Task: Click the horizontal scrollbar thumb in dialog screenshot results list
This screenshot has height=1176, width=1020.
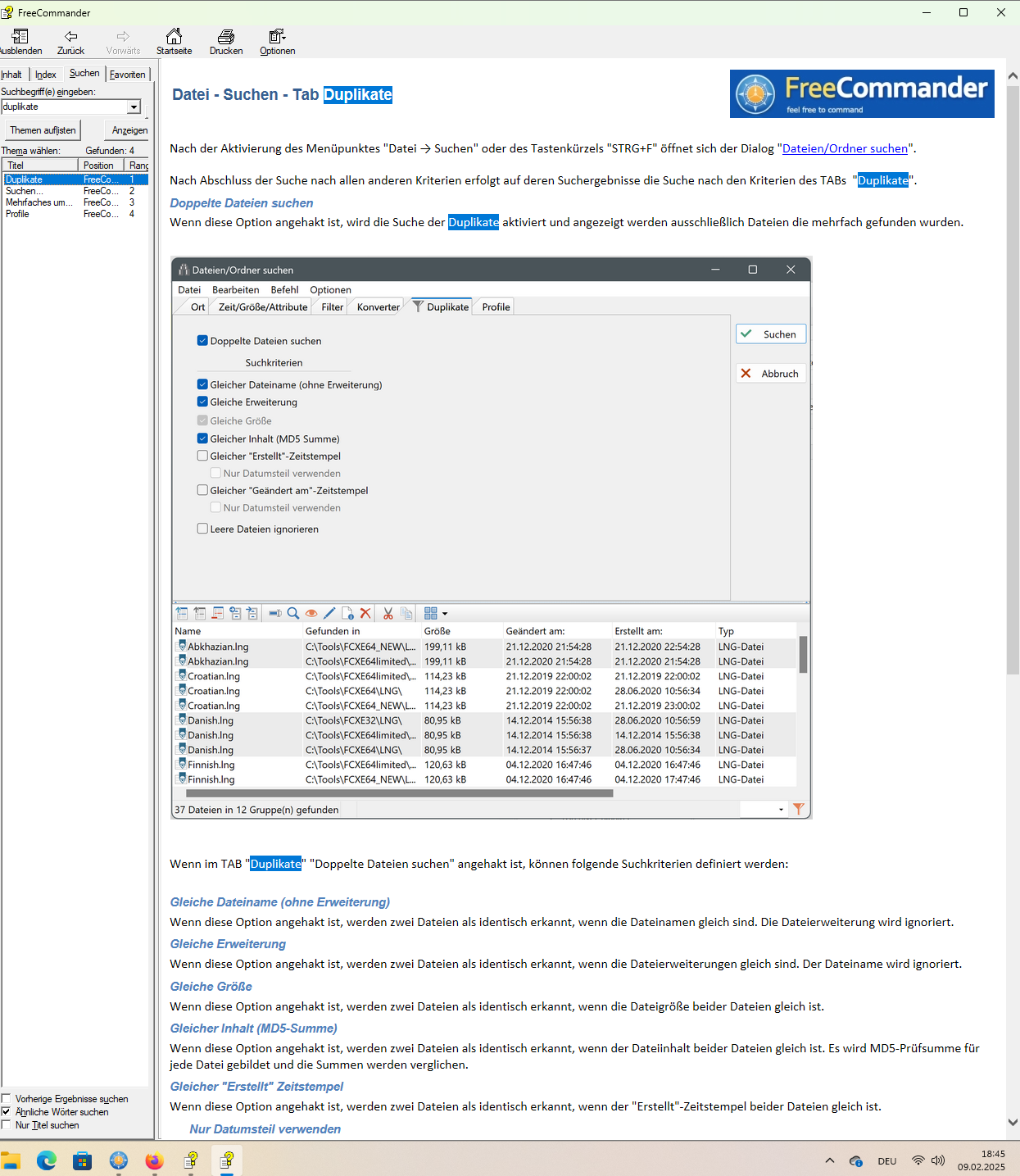Action: click(399, 793)
